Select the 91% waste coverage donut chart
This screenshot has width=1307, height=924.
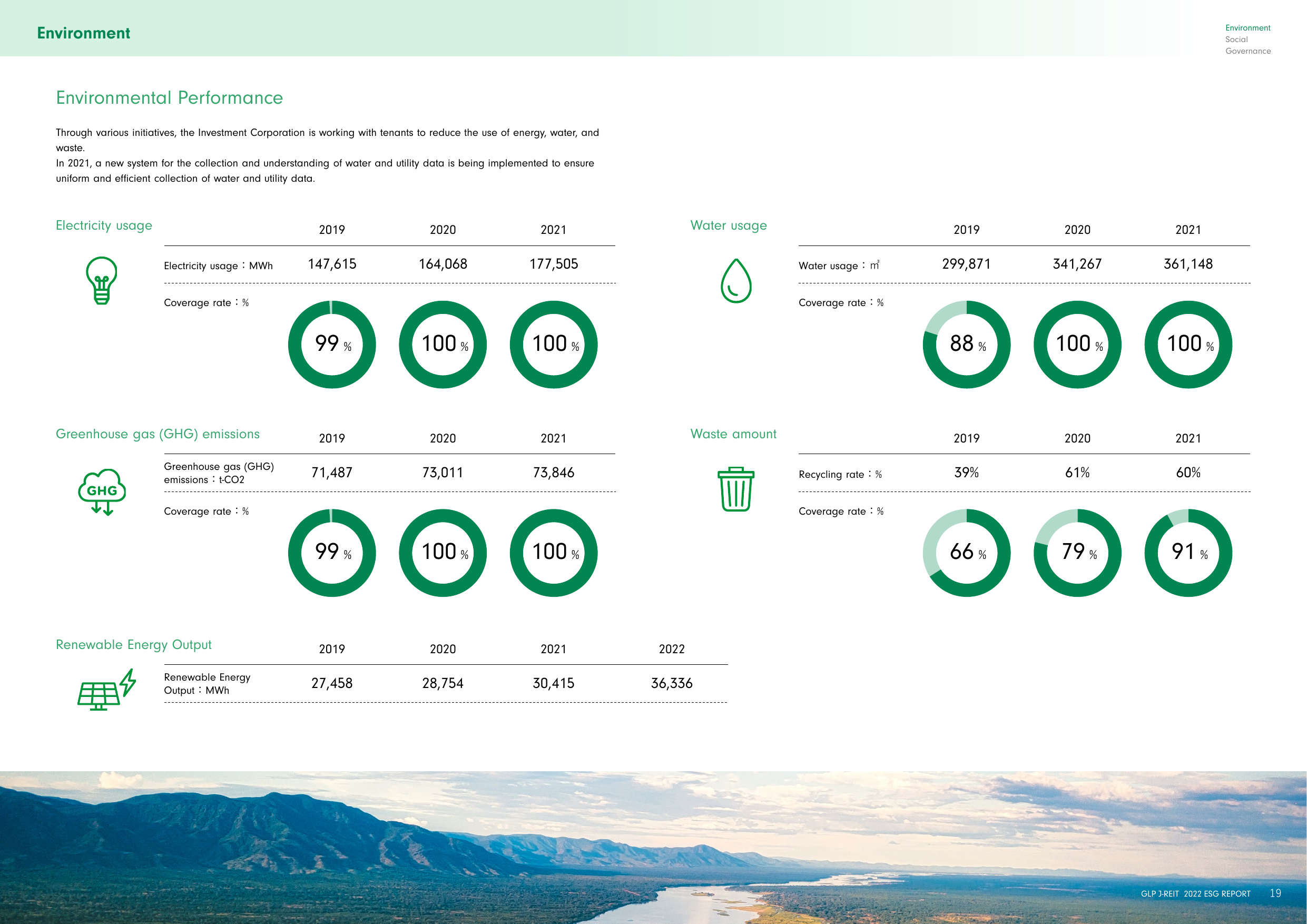pos(1188,553)
